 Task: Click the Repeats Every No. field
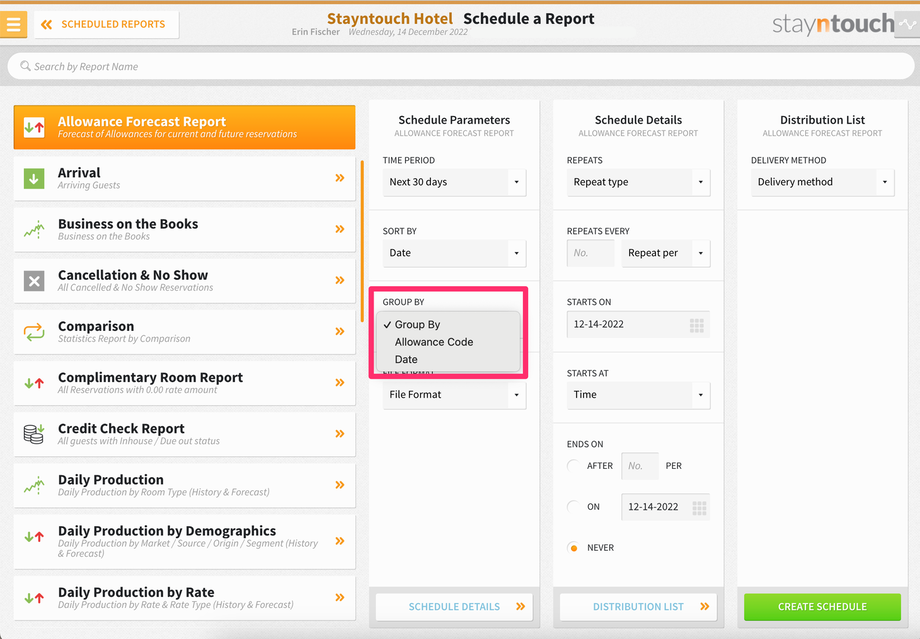[x=590, y=253]
